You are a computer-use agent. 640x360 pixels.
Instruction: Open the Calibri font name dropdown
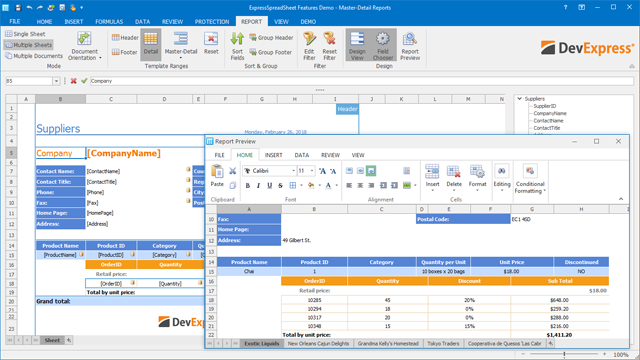pos(293,171)
